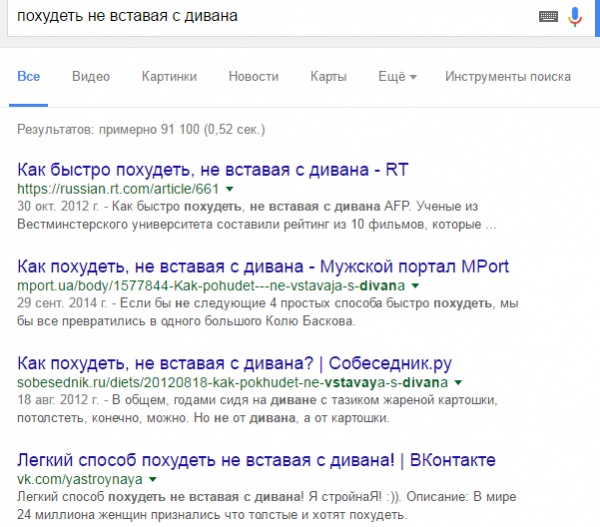Click the sobesednik.ru/diets URL text
Image resolution: width=600 pixels, height=527 pixels.
tap(232, 382)
